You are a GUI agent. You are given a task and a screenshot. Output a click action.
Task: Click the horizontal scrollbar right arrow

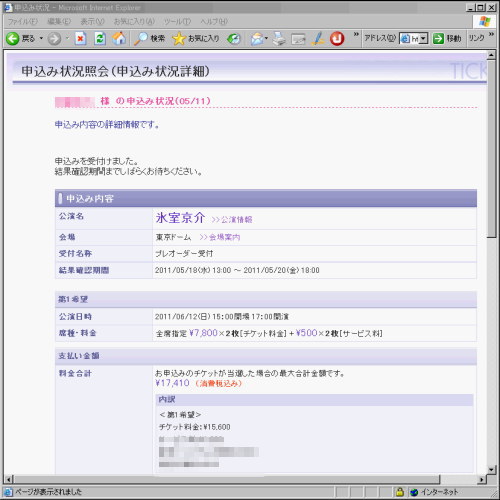click(x=482, y=480)
